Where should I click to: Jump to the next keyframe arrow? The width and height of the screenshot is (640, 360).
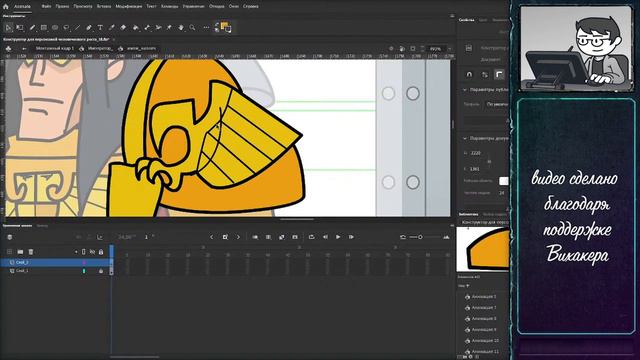point(238,237)
